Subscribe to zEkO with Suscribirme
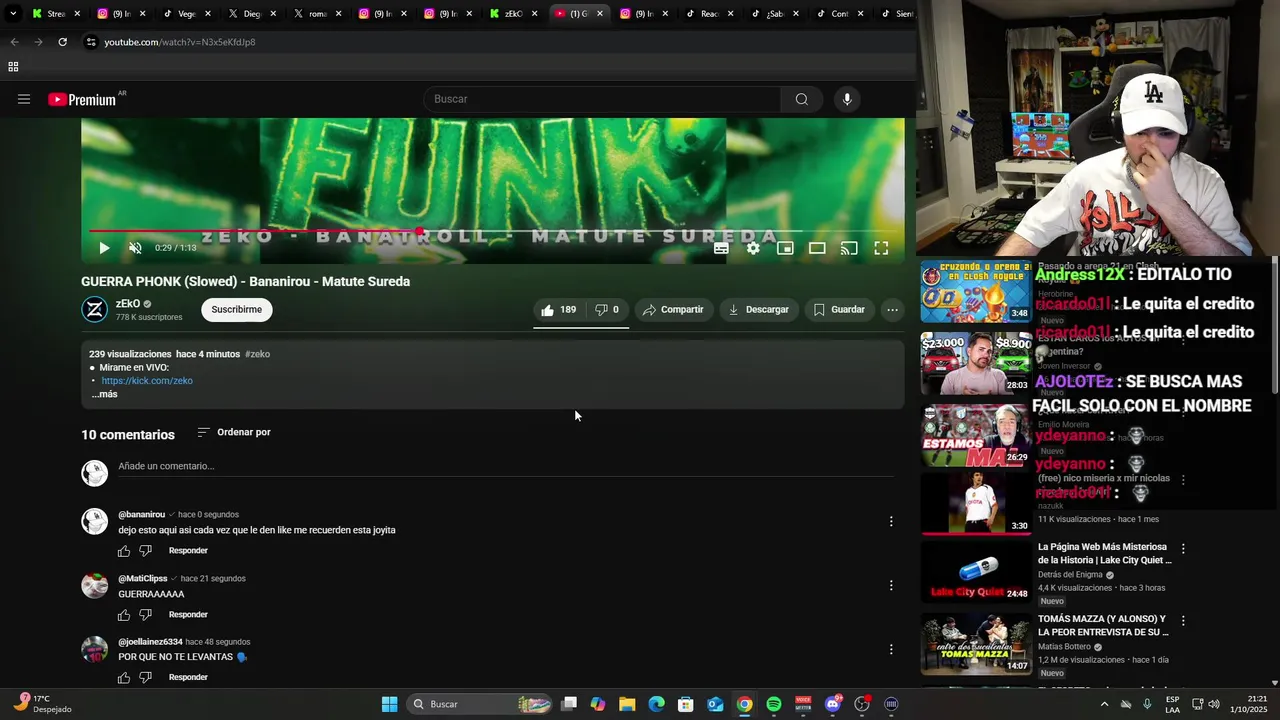This screenshot has width=1280, height=720. tap(237, 310)
